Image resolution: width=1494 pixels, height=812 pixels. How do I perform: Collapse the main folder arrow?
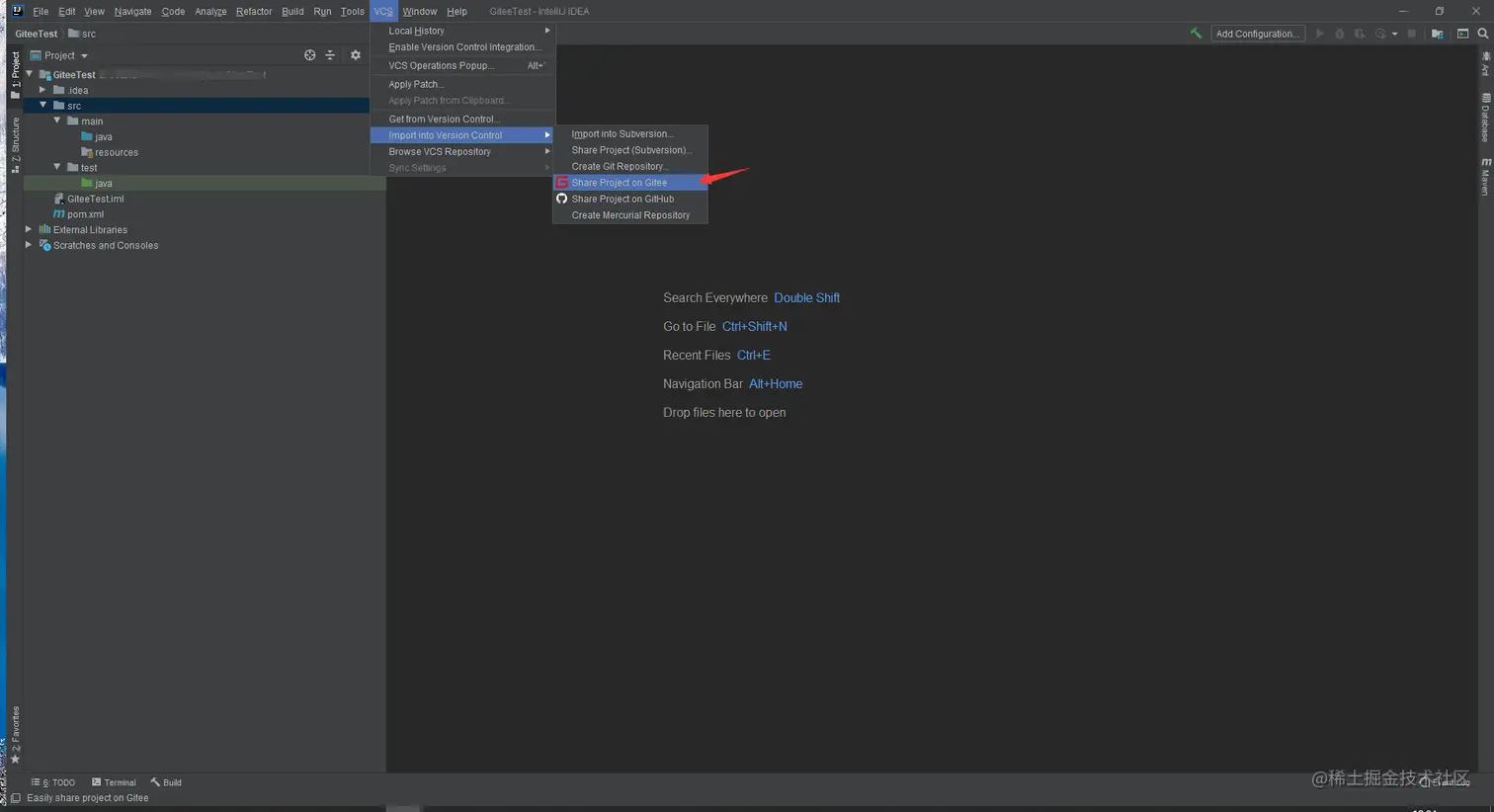[57, 121]
